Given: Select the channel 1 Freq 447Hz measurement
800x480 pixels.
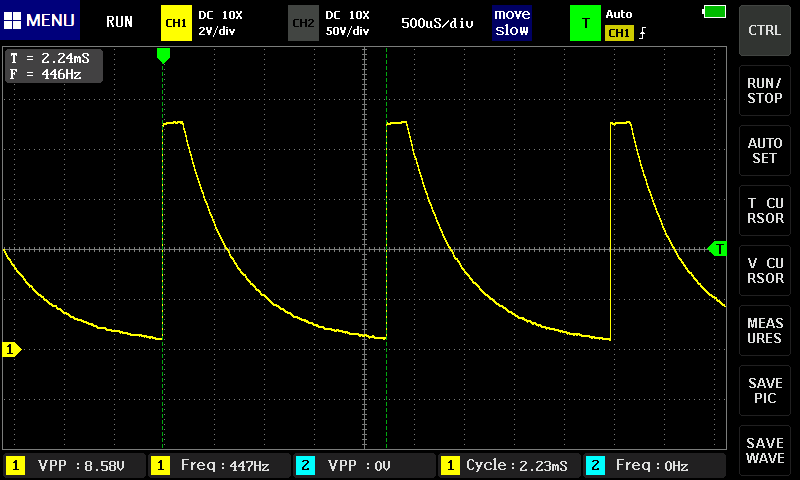Looking at the screenshot, I should [219, 466].
